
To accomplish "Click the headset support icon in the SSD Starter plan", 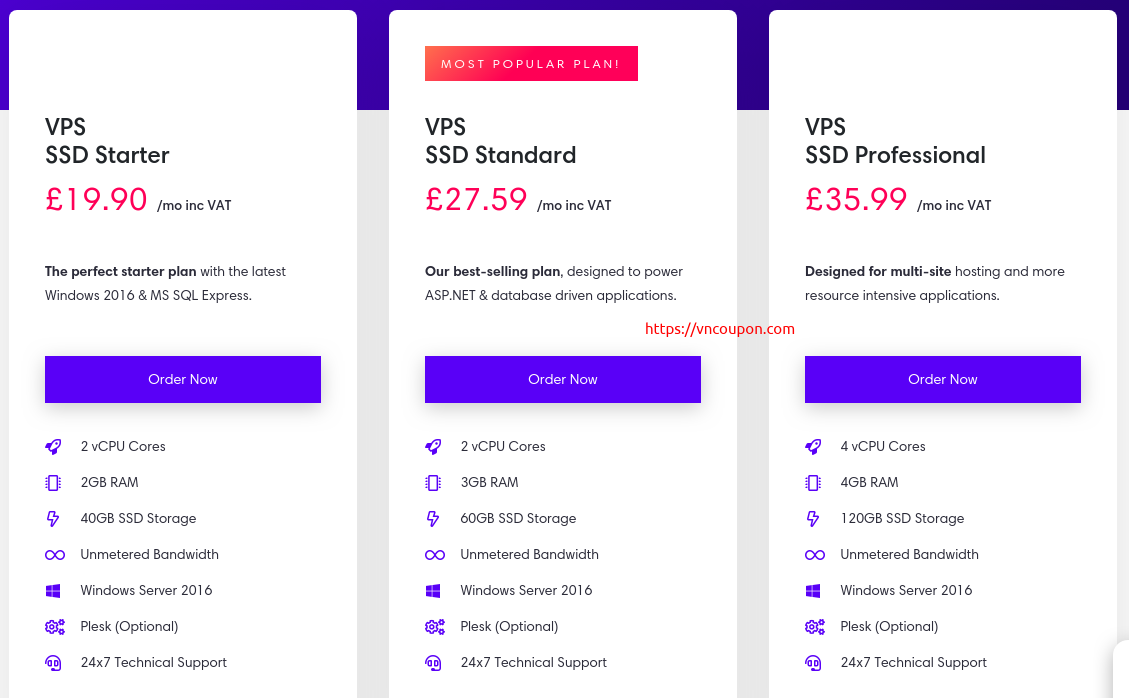I will [53, 663].
